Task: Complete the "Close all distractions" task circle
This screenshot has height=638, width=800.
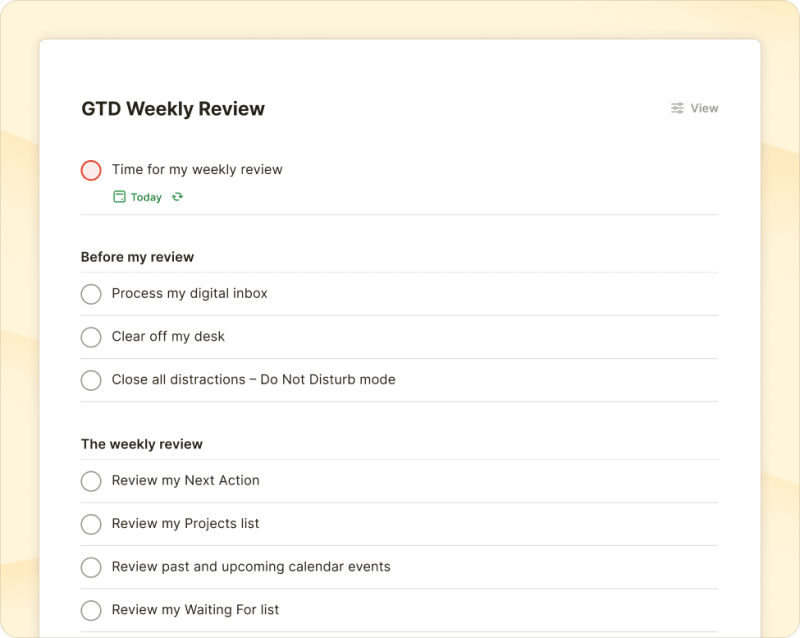Action: (x=91, y=380)
